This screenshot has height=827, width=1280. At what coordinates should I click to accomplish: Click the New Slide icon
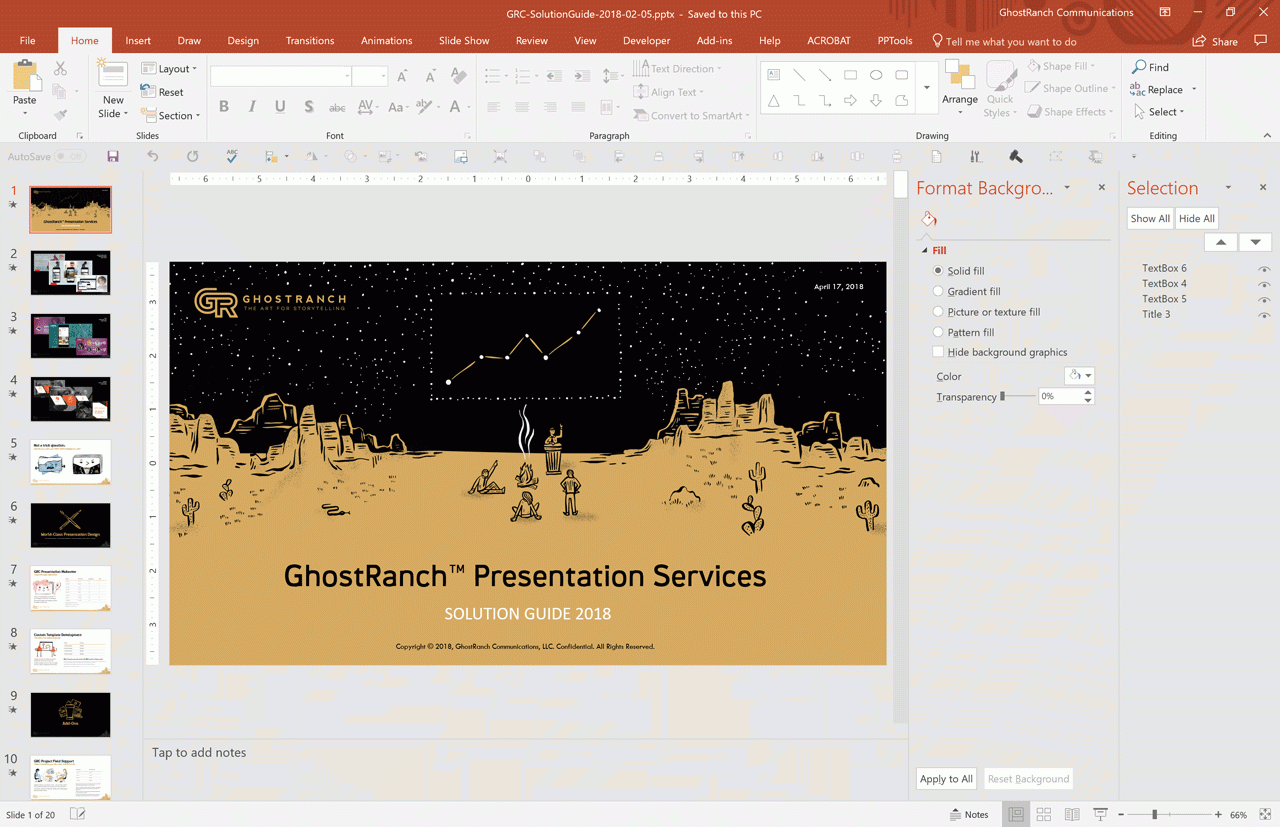[112, 75]
